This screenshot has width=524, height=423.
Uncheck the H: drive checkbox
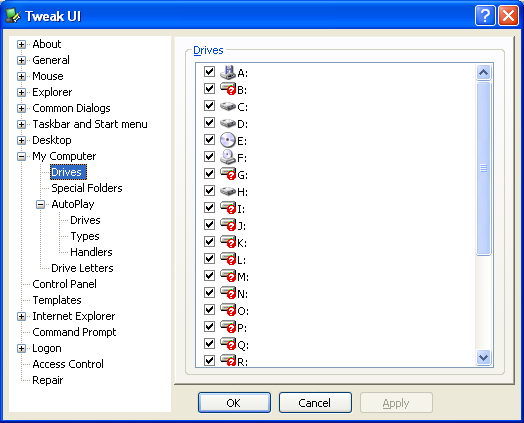[x=209, y=190]
